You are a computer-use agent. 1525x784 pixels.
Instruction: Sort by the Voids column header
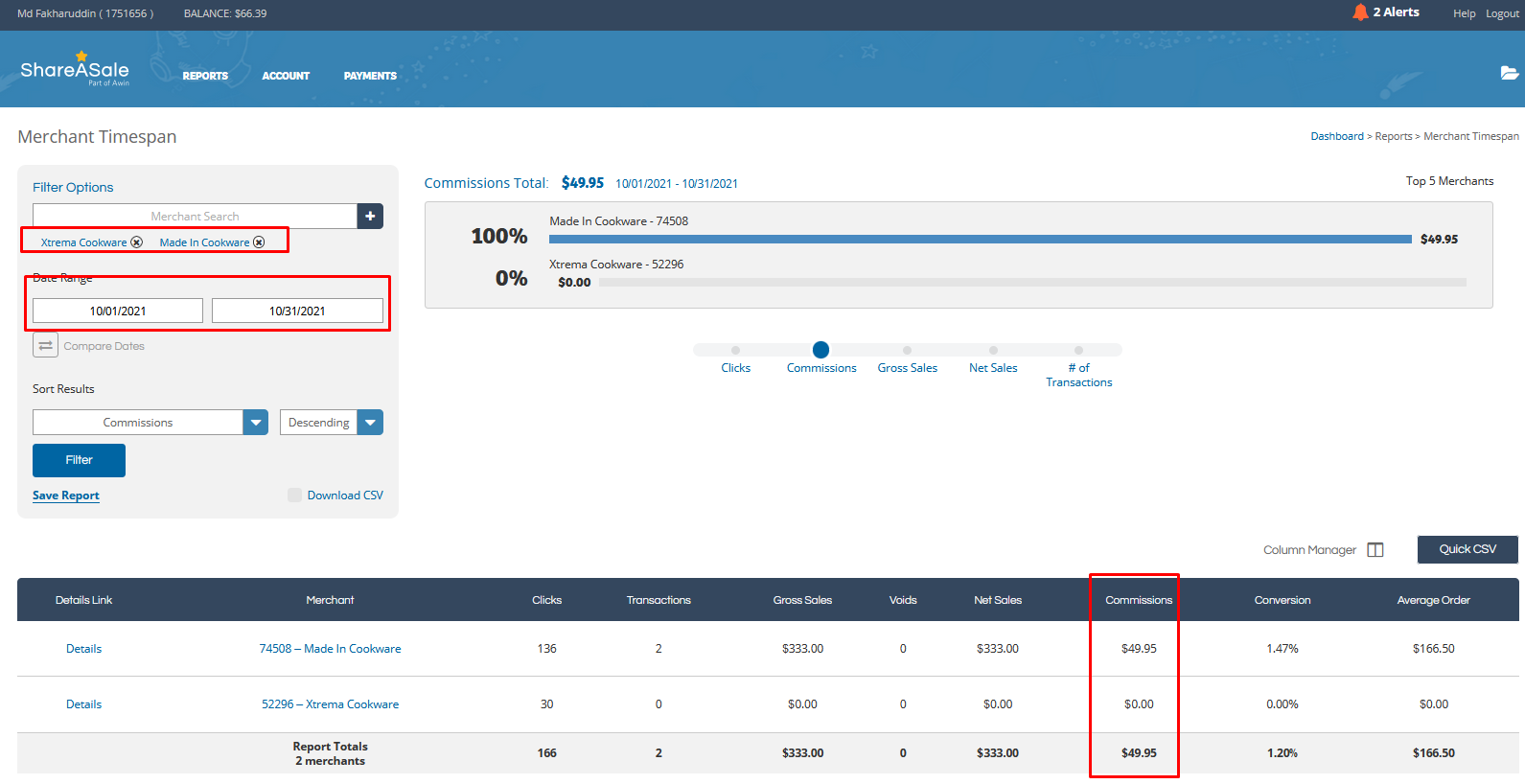[903, 600]
